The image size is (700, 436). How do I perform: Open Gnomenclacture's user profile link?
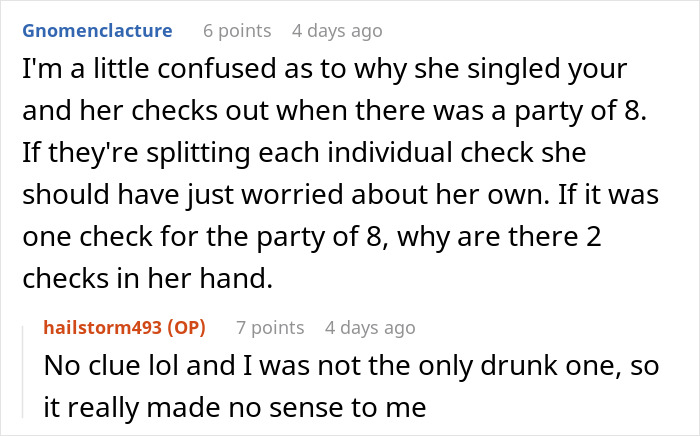tap(94, 31)
